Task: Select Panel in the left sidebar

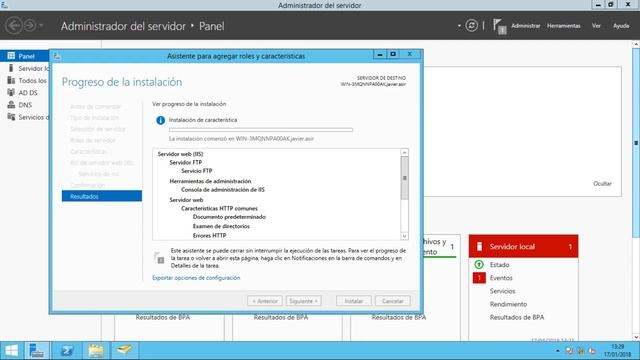Action: click(24, 56)
